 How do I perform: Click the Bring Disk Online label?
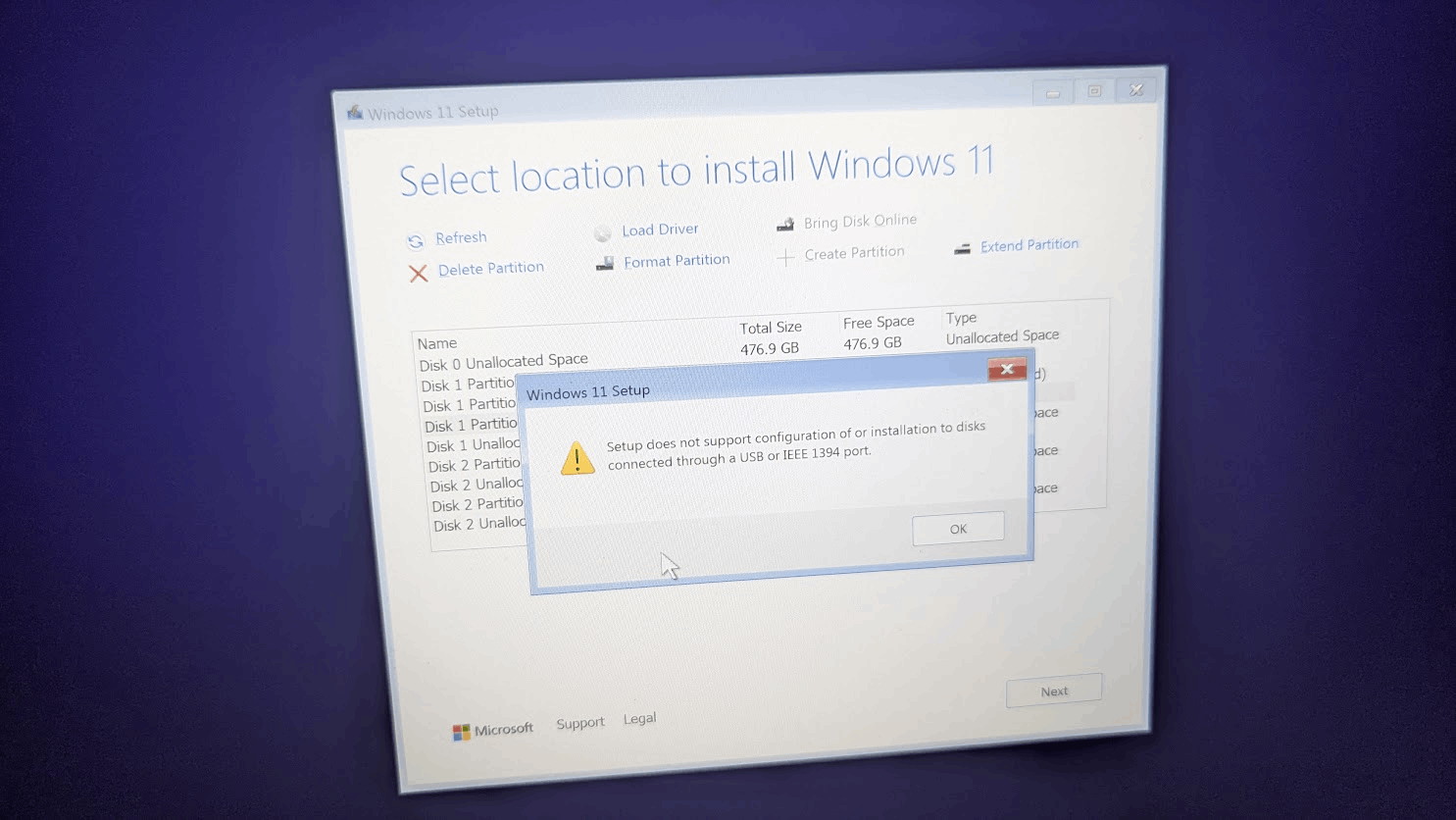(860, 222)
